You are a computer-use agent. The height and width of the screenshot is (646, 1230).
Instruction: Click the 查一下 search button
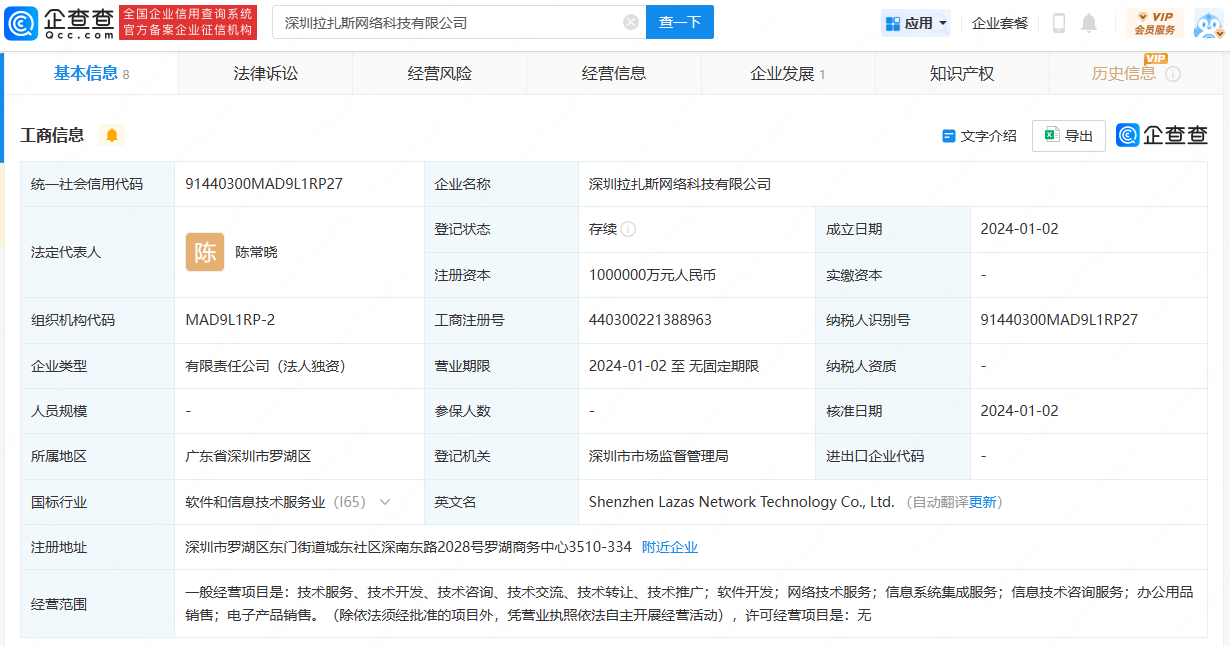[x=680, y=22]
